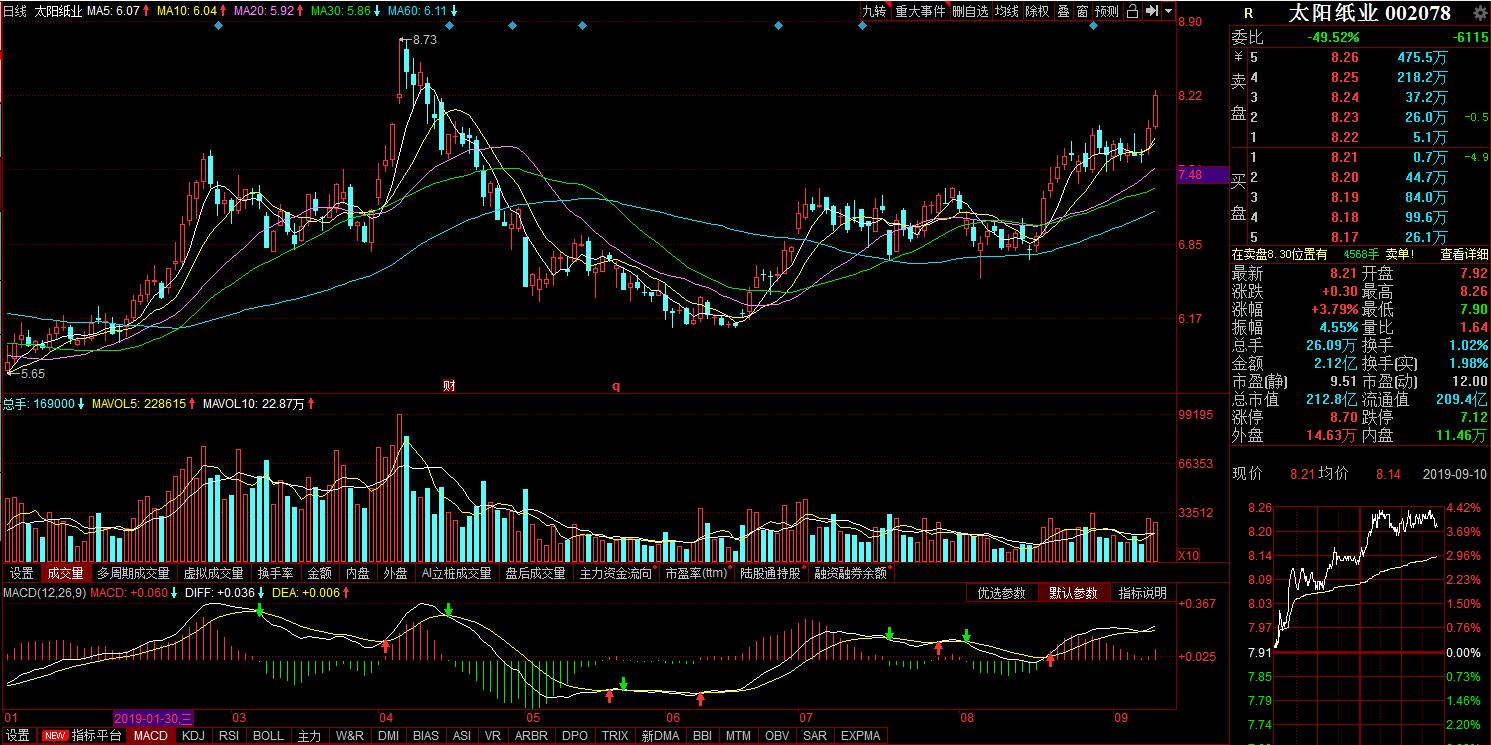Select the MTM indicator tab
The image size is (1491, 745).
(738, 736)
